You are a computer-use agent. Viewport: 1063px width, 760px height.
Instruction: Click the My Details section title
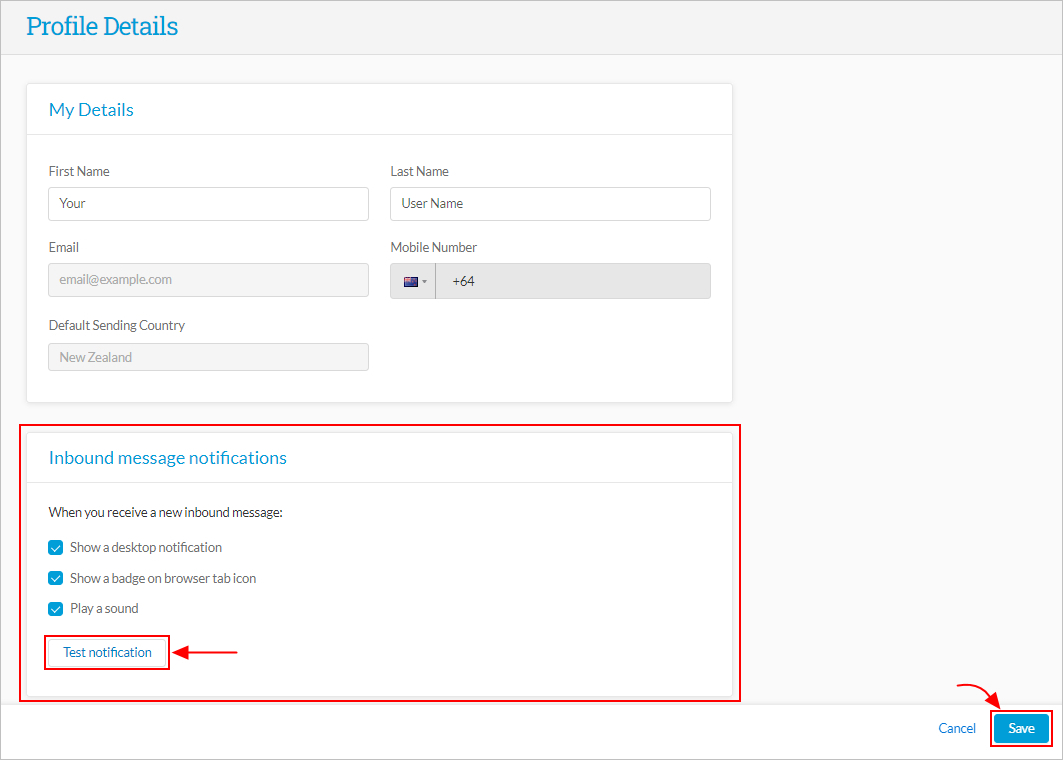(91, 110)
